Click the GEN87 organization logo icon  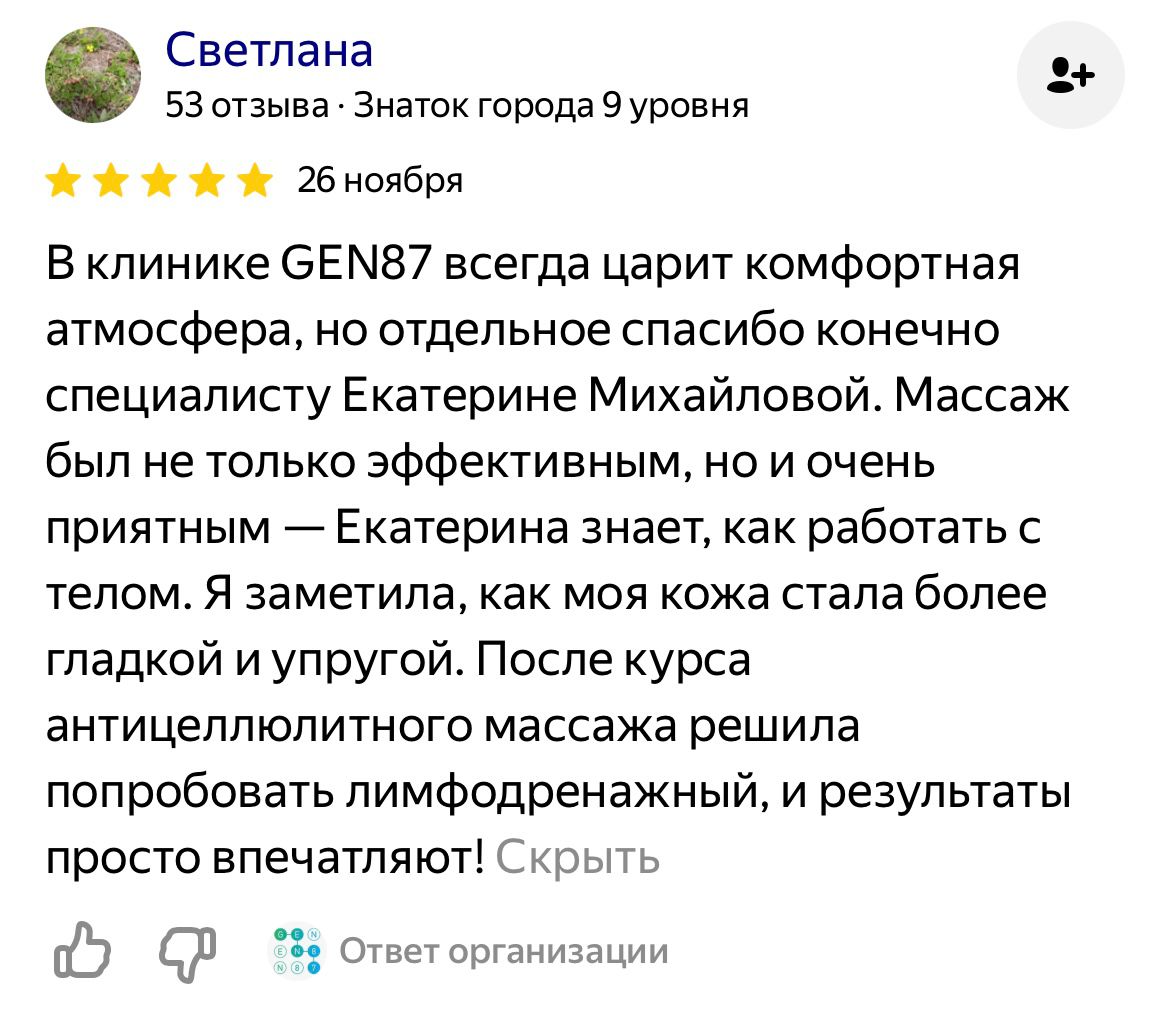297,950
